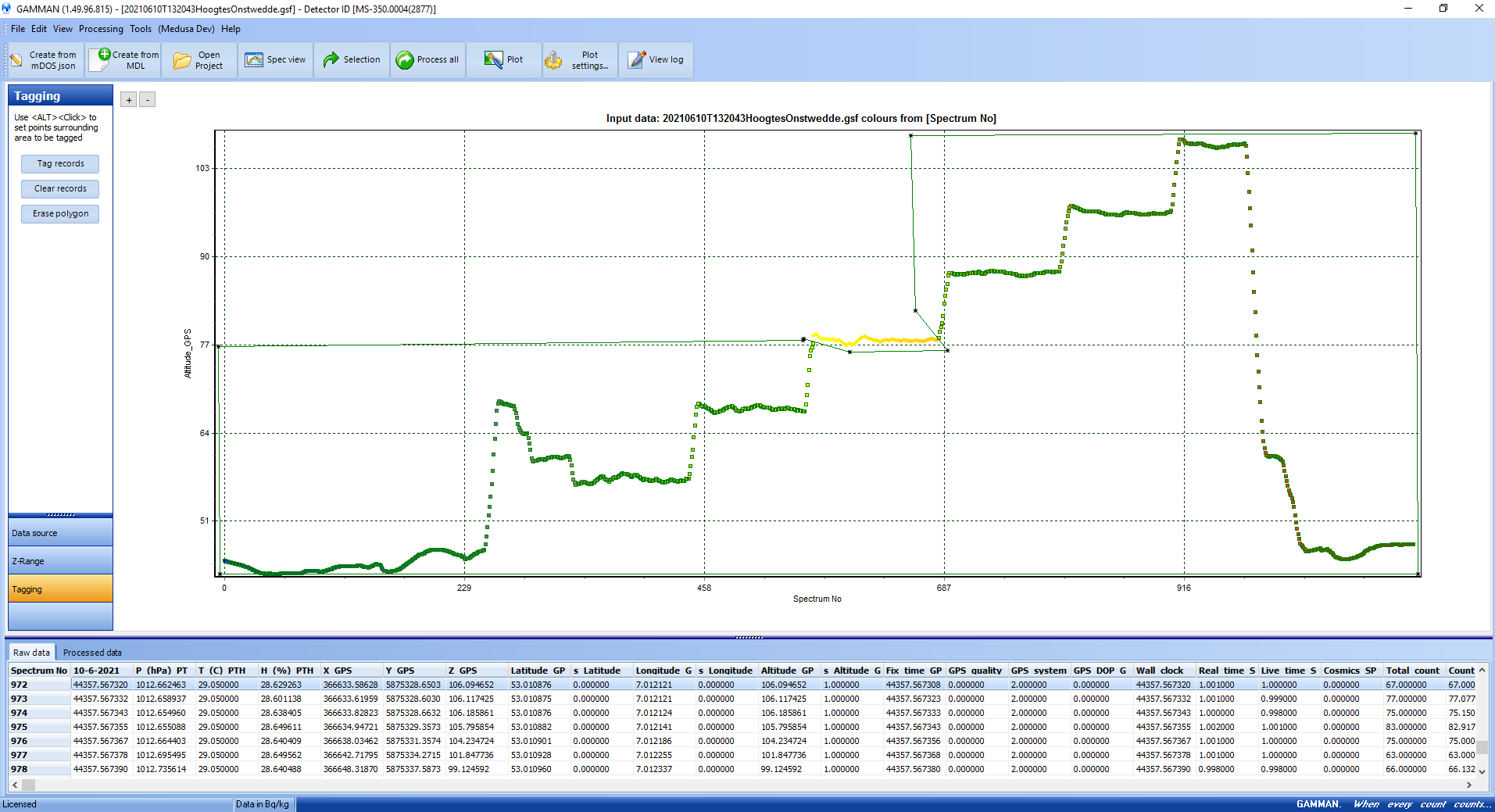Run Process all with green icon
Viewport: 1495px width, 812px height.
click(405, 60)
